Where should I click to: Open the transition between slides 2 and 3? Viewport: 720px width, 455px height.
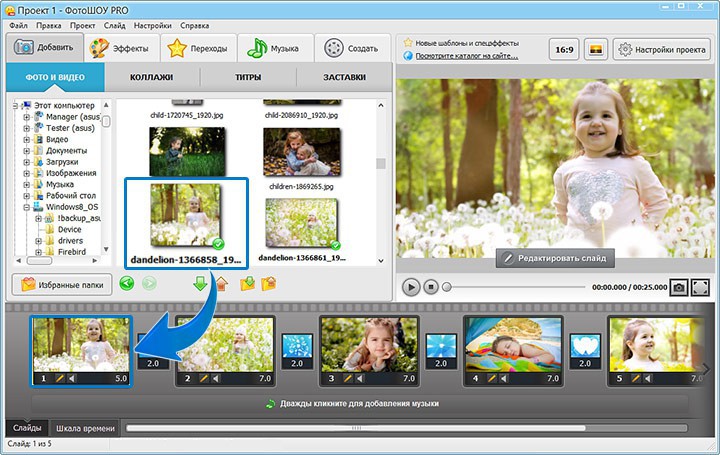point(297,351)
